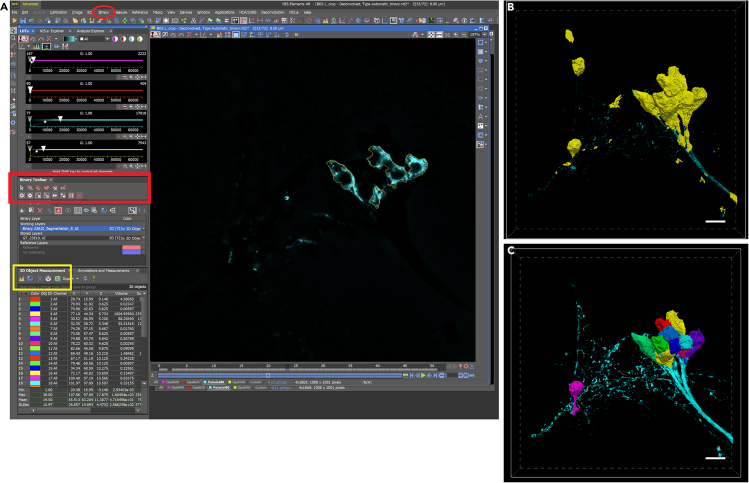Click the Save icon in main toolbar
749x483 pixels.
[x=22, y=21]
